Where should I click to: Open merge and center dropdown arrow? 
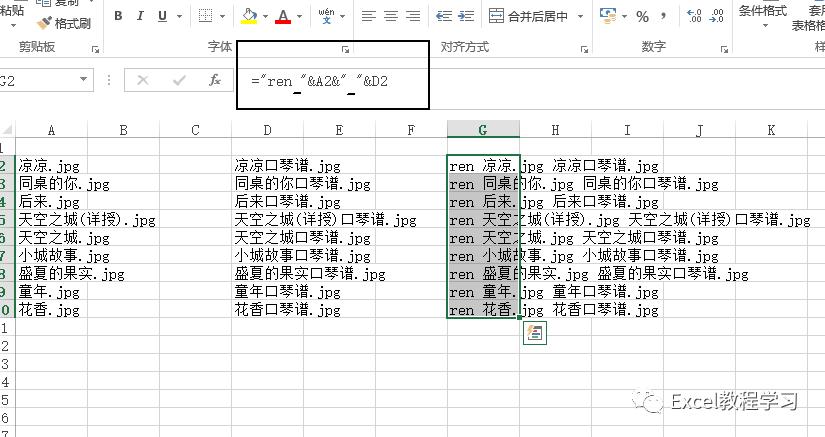[580, 16]
